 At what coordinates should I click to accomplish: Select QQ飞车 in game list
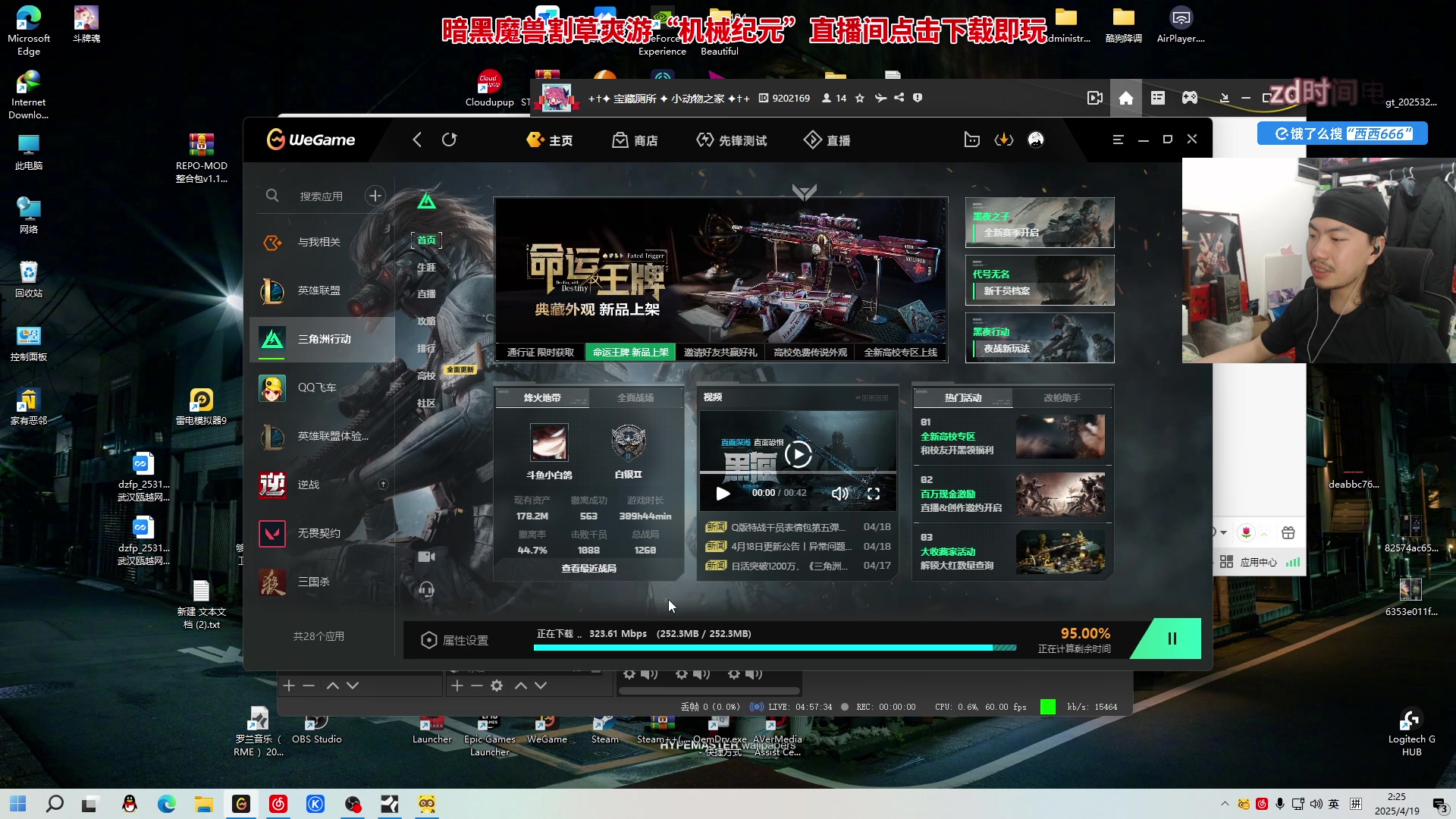[x=322, y=388]
